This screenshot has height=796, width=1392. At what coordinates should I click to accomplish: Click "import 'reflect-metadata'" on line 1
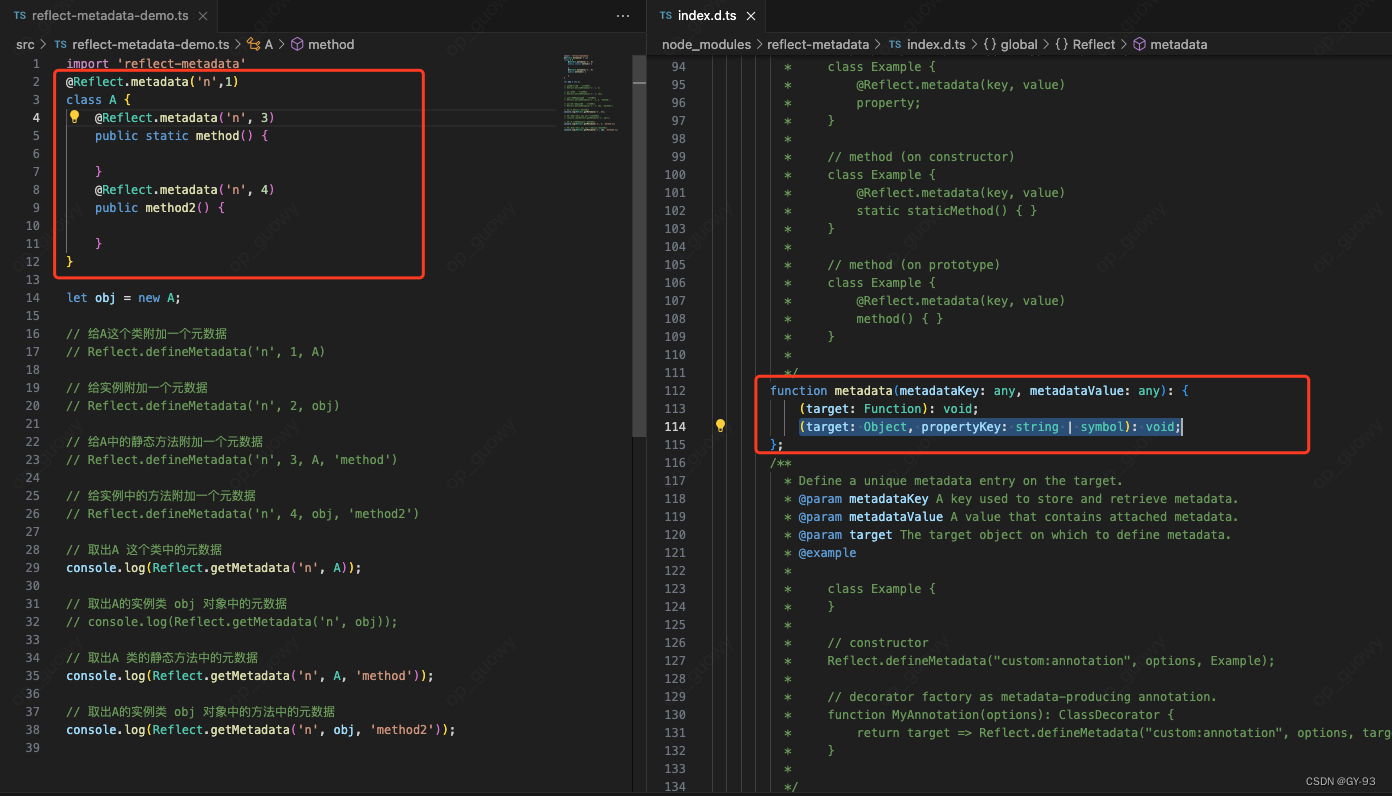(156, 63)
